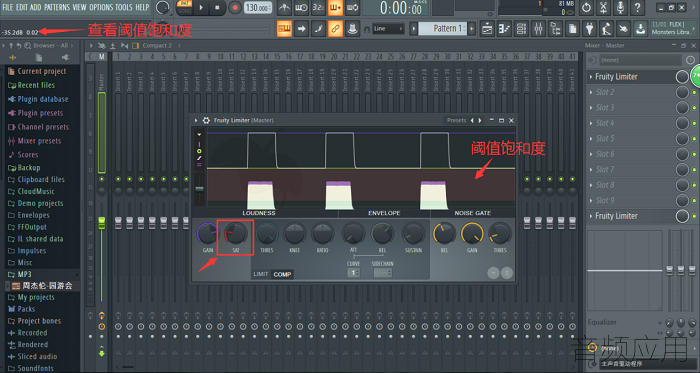This screenshot has width=700, height=373.
Task: Mute the Master track green LED
Action: [x=102, y=179]
